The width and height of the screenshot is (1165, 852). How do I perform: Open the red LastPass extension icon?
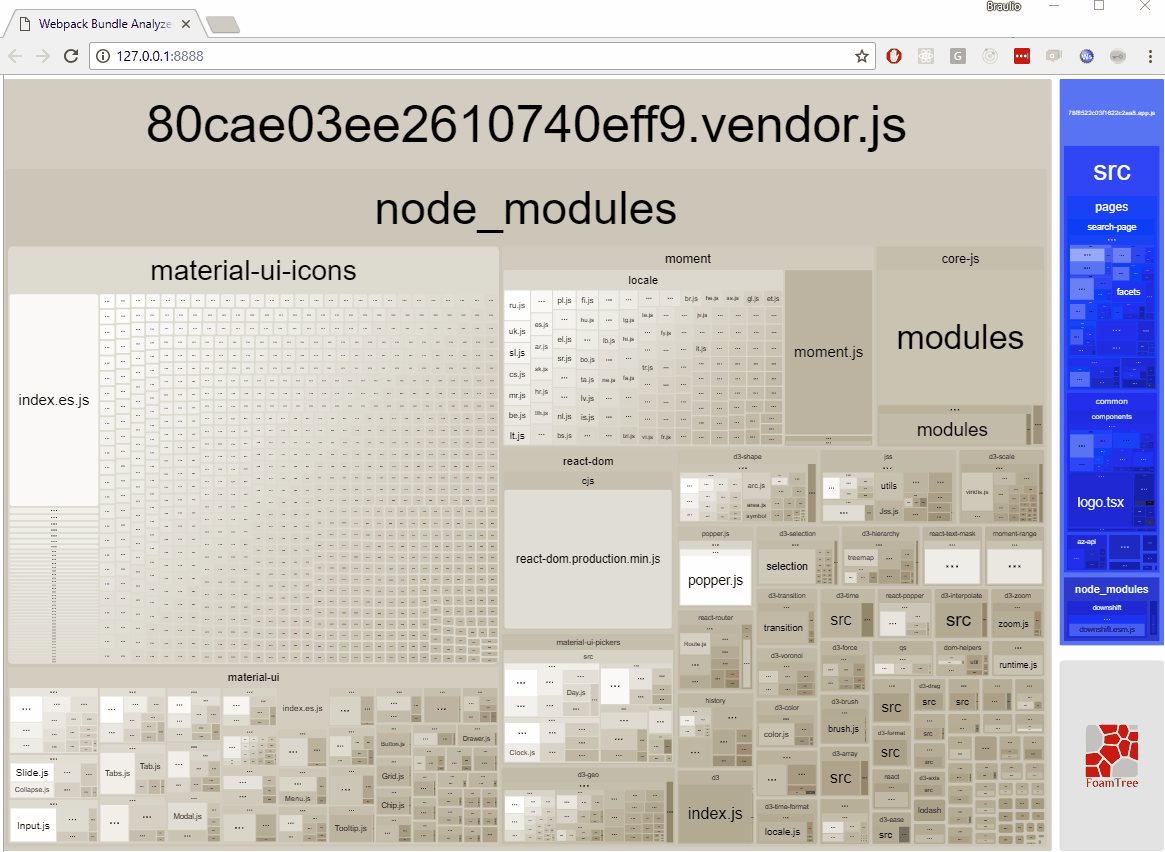click(x=1022, y=56)
